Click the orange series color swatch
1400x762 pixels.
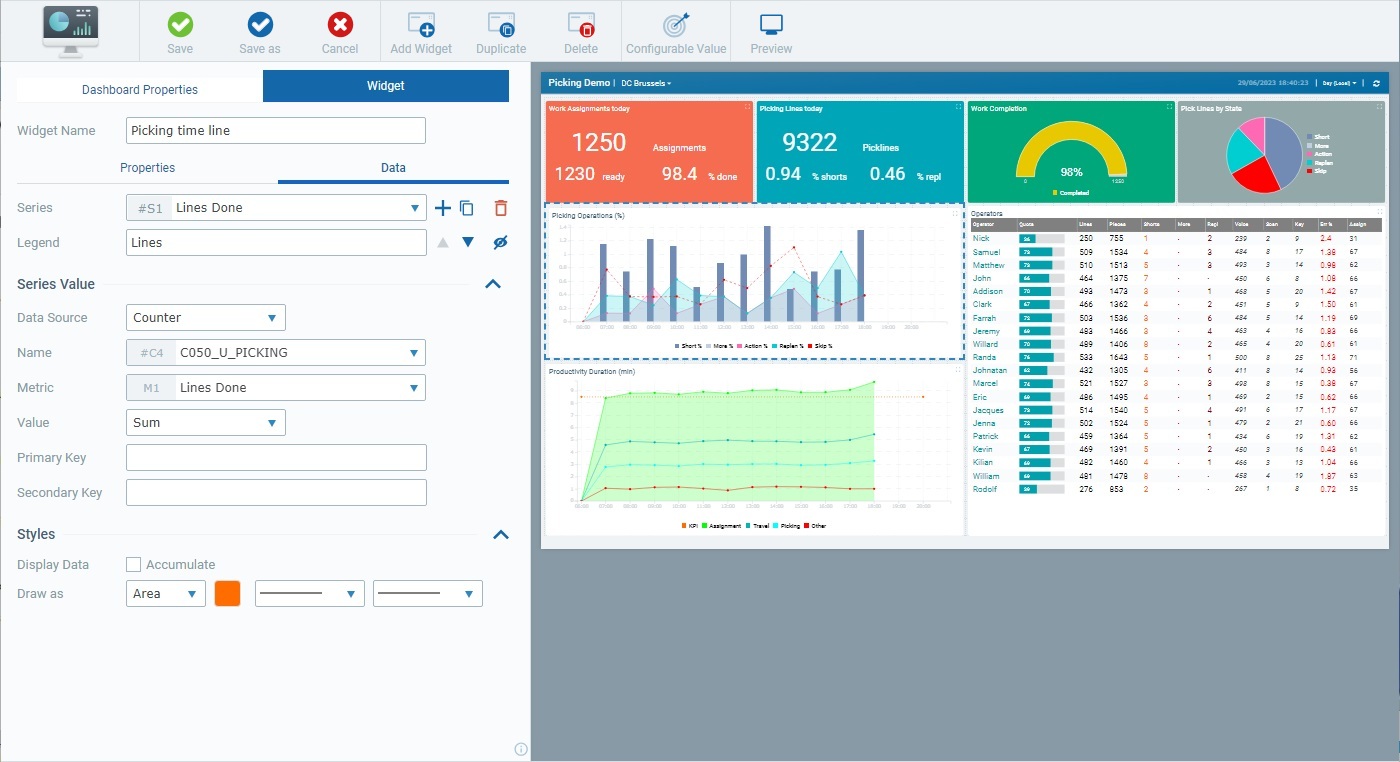227,593
